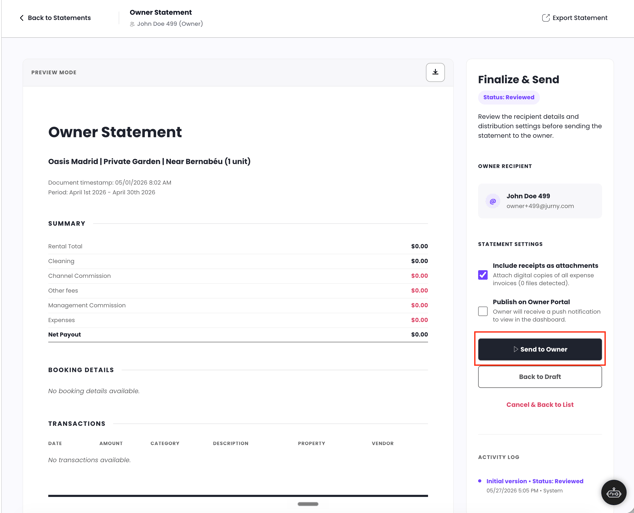The image size is (634, 513).
Task: Click the Expenses summary label
Action: point(61,320)
